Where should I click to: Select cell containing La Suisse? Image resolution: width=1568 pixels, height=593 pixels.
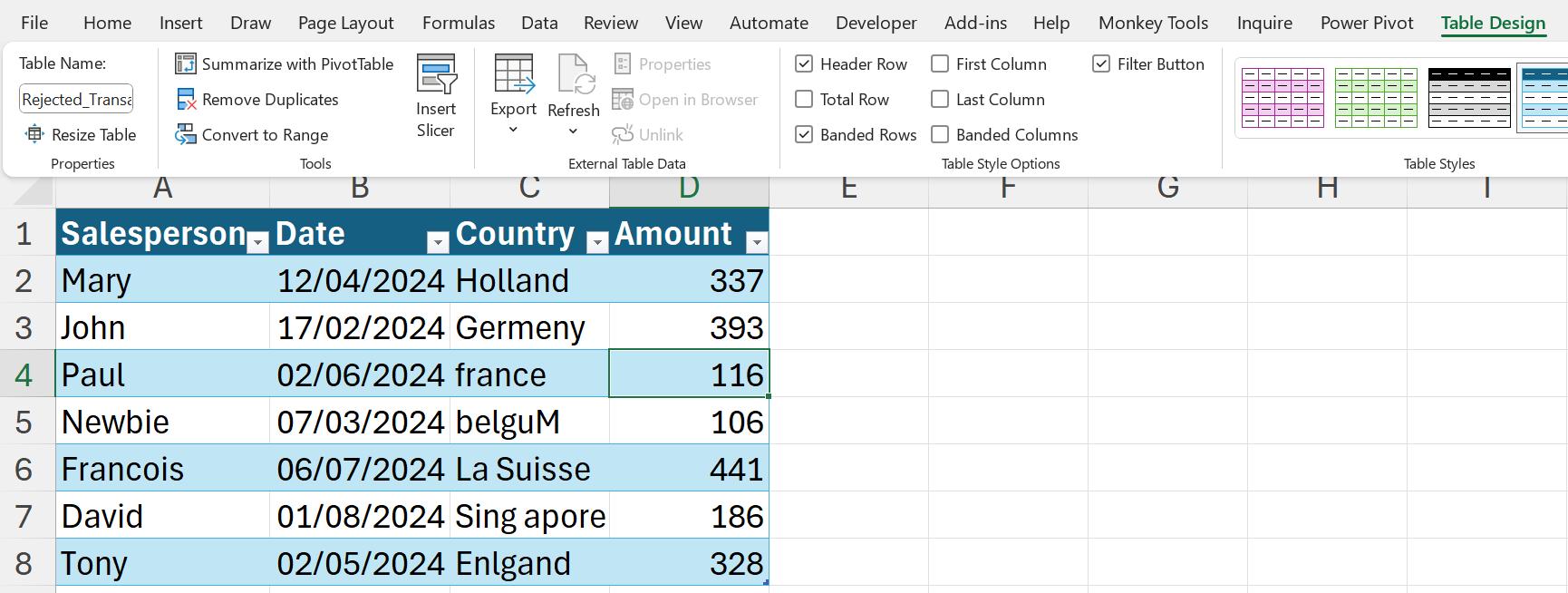coord(530,469)
